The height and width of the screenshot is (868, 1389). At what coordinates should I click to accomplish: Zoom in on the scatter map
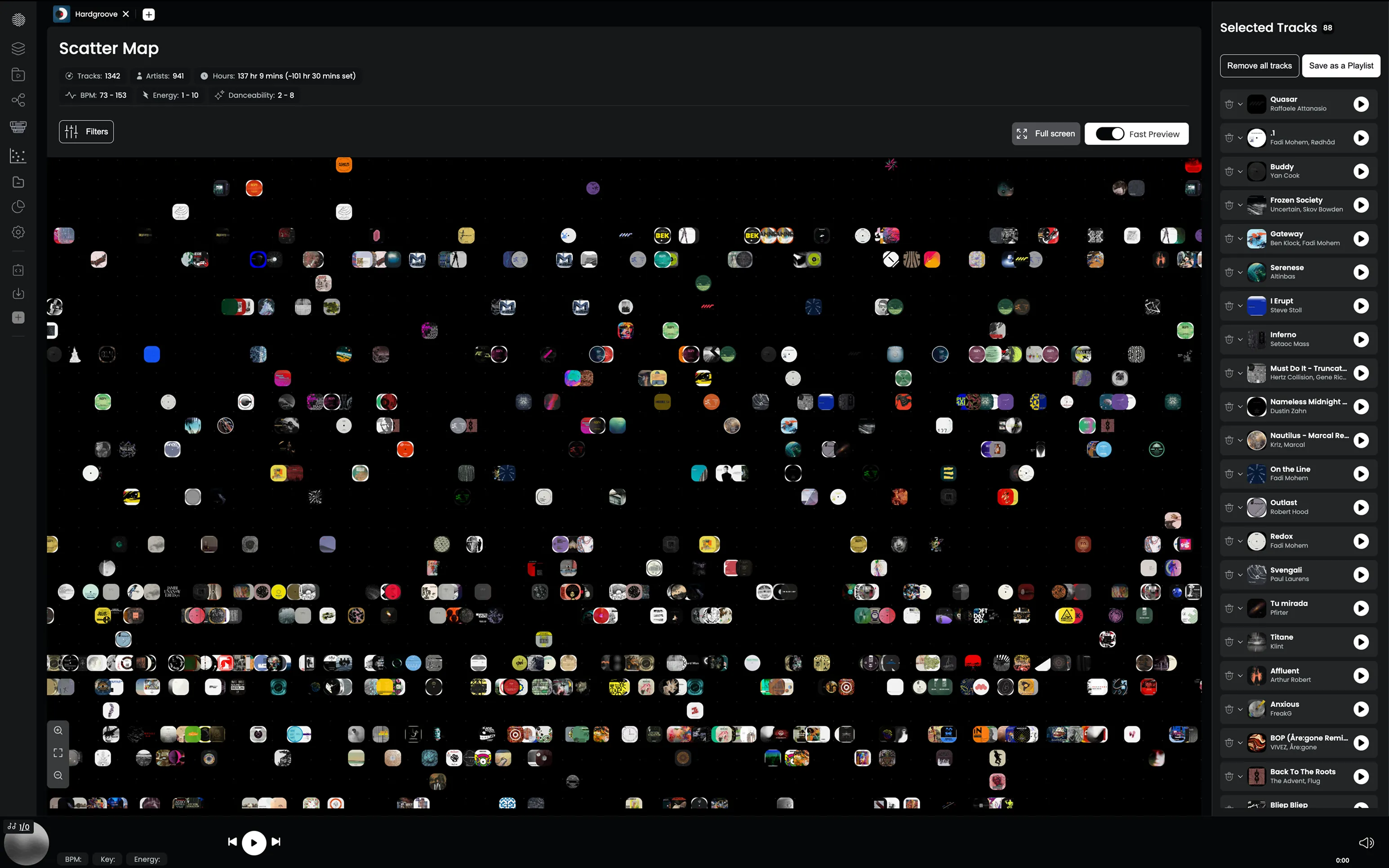(x=58, y=730)
